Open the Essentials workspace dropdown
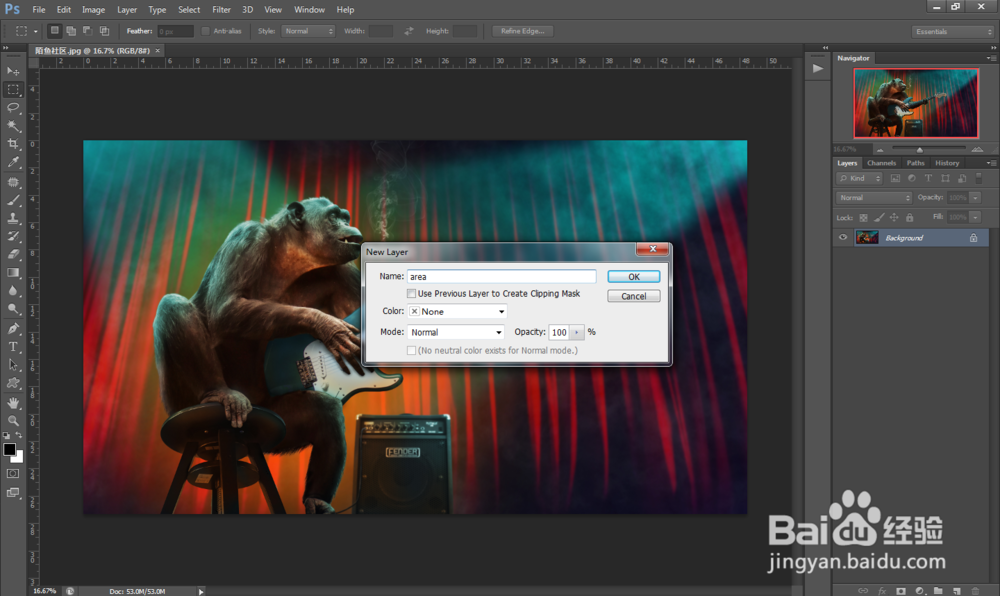 953,32
